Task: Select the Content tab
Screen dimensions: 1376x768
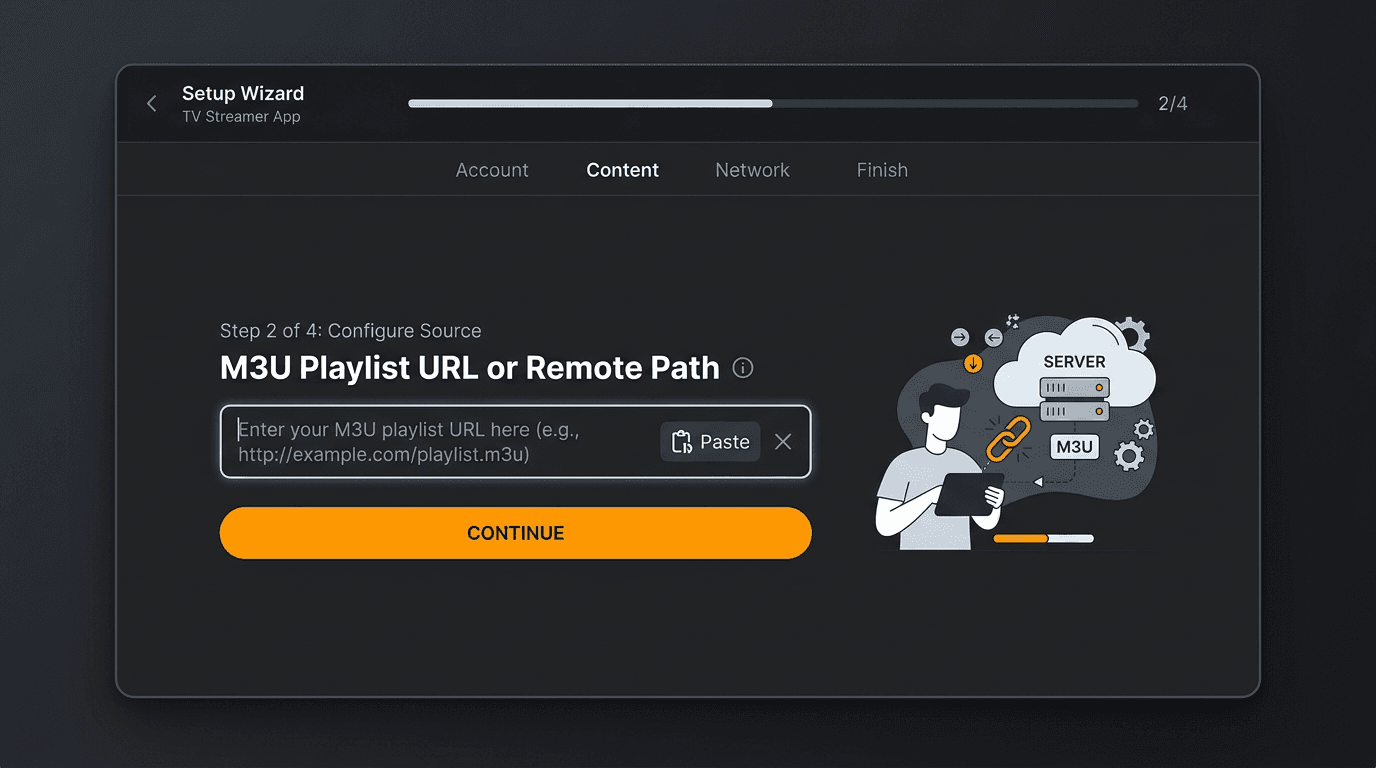Action: [622, 170]
